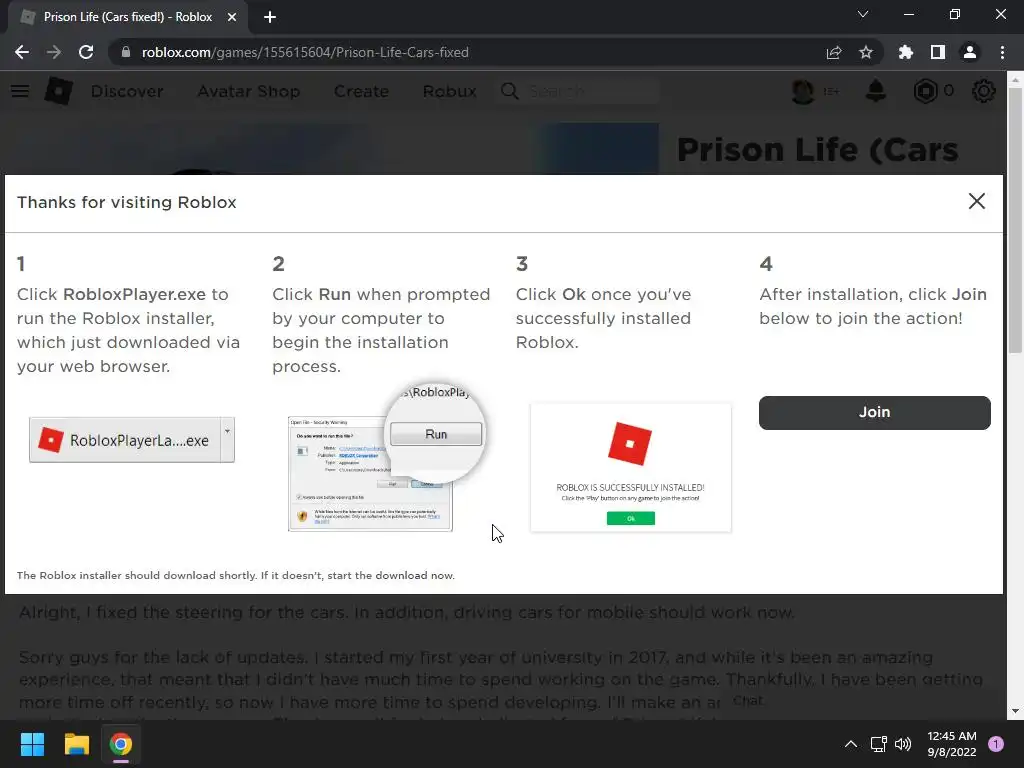Select the Prison Life (Cars fixed!) tab
The image size is (1024, 768).
point(127,17)
